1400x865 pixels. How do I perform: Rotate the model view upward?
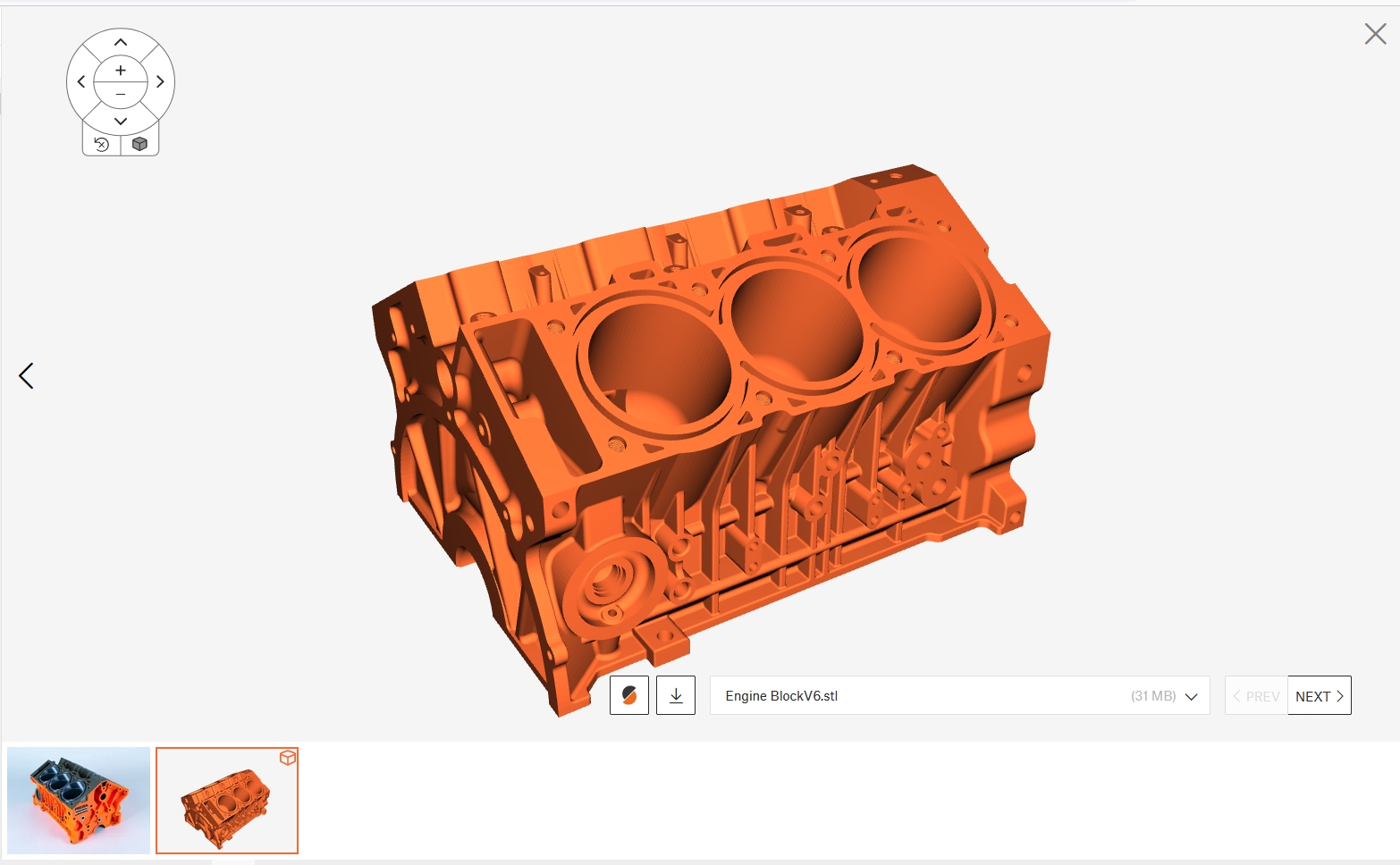(121, 42)
